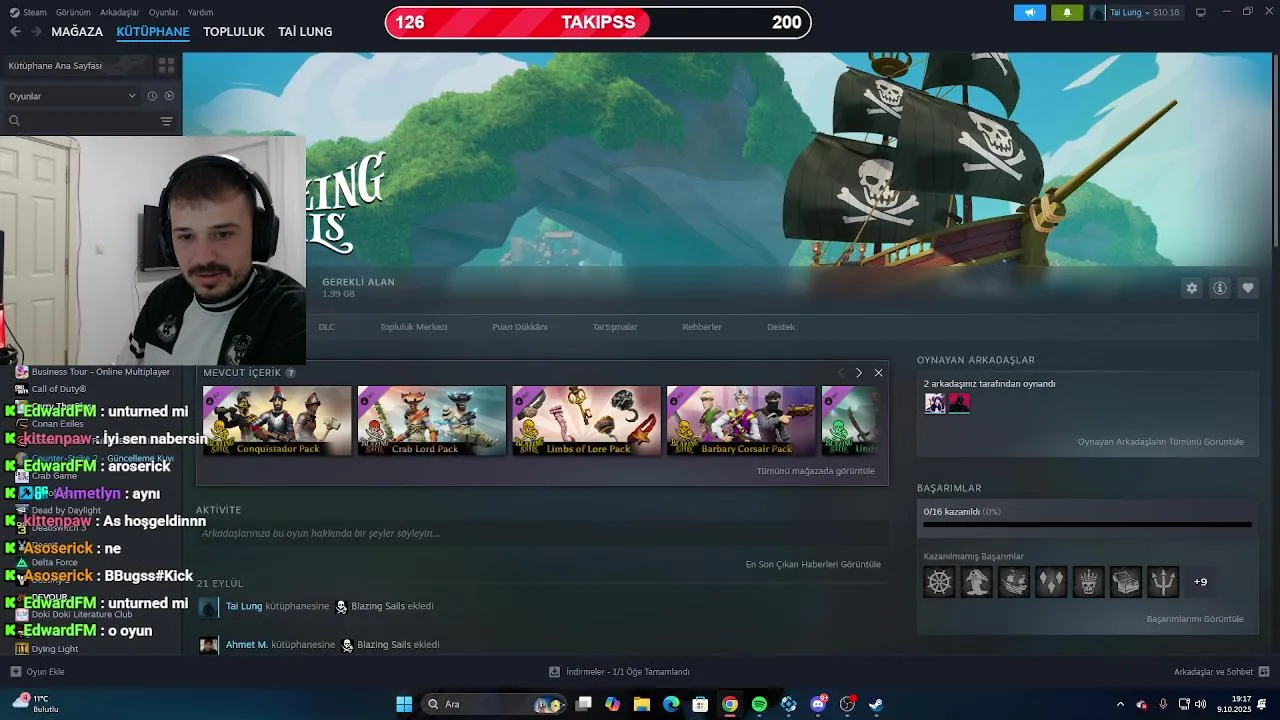
Task: Click the ready-to-play filter icon
Action: tap(169, 96)
